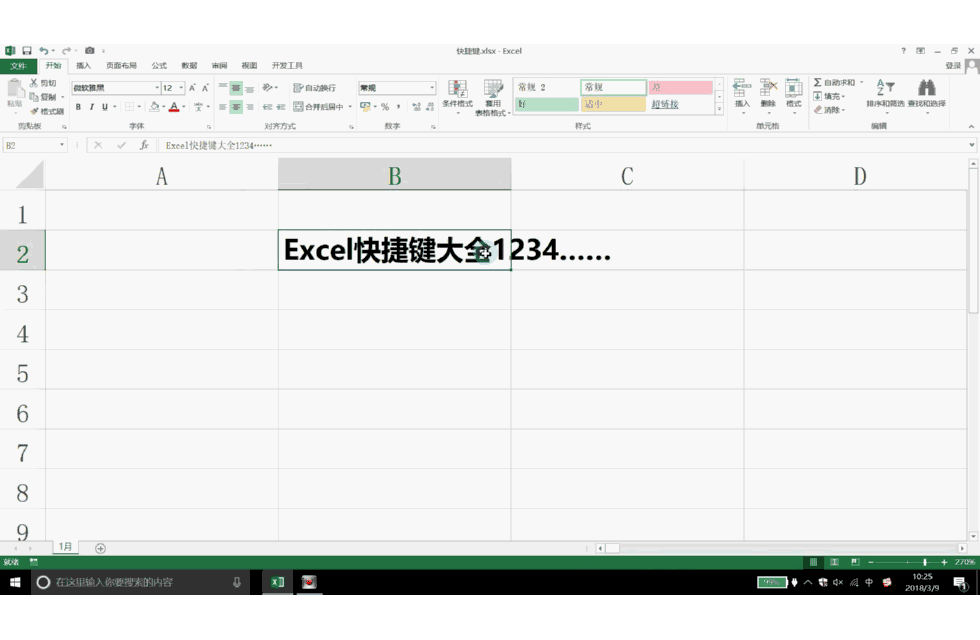Viewport: 980px width, 640px height.
Task: Click the Delete Cells (删除) icon
Action: 768,84
